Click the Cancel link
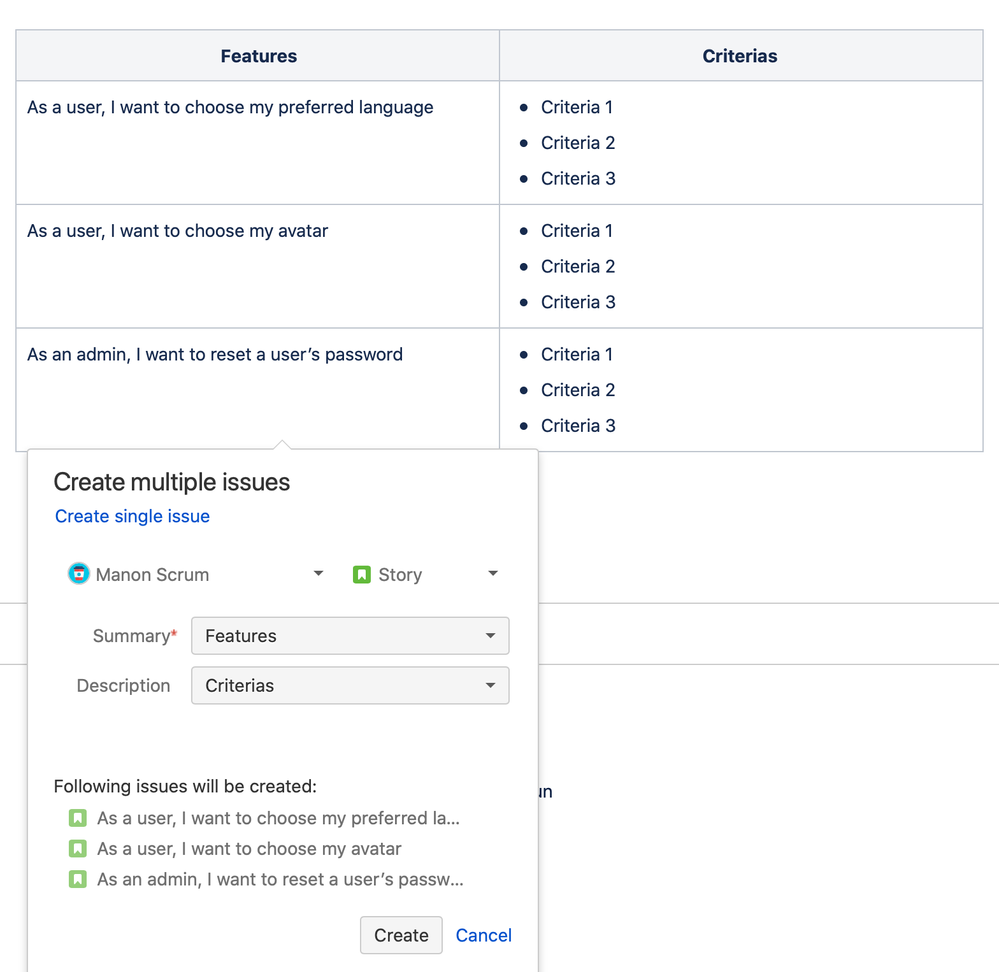 (484, 935)
